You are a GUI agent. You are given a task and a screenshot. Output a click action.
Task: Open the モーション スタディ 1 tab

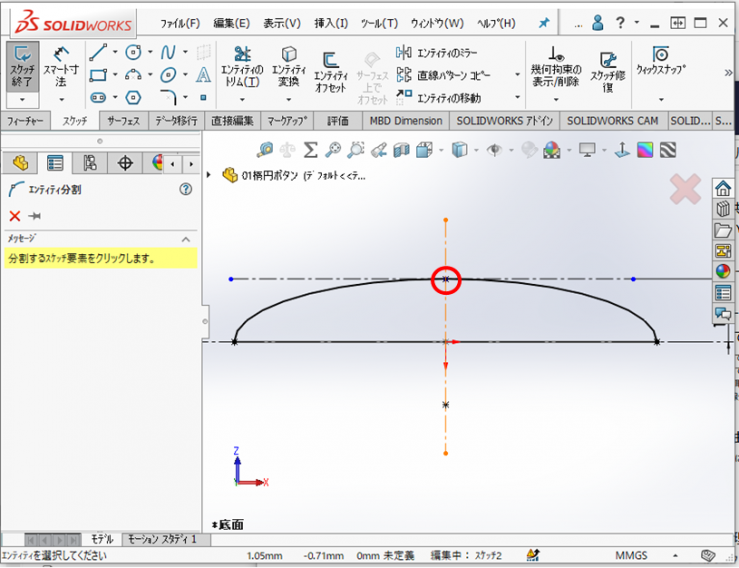(160, 539)
